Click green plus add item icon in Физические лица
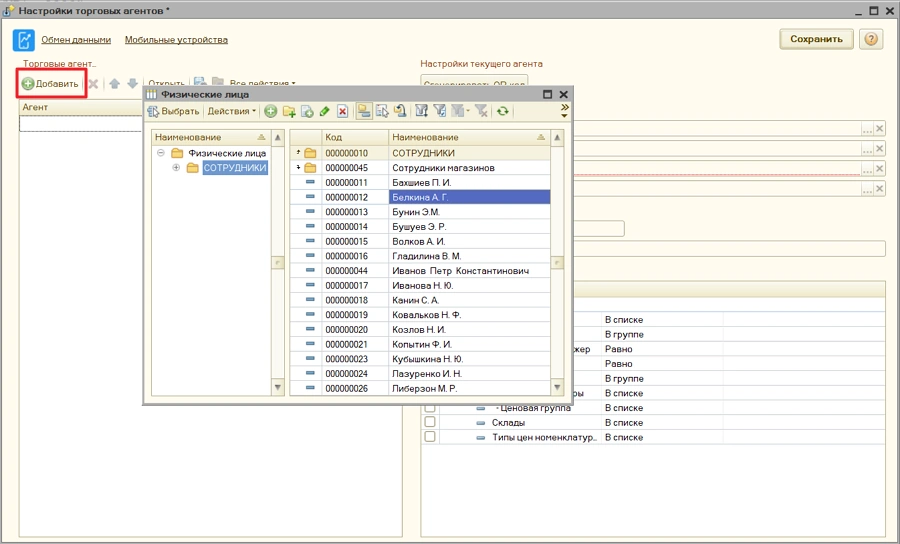 271,111
